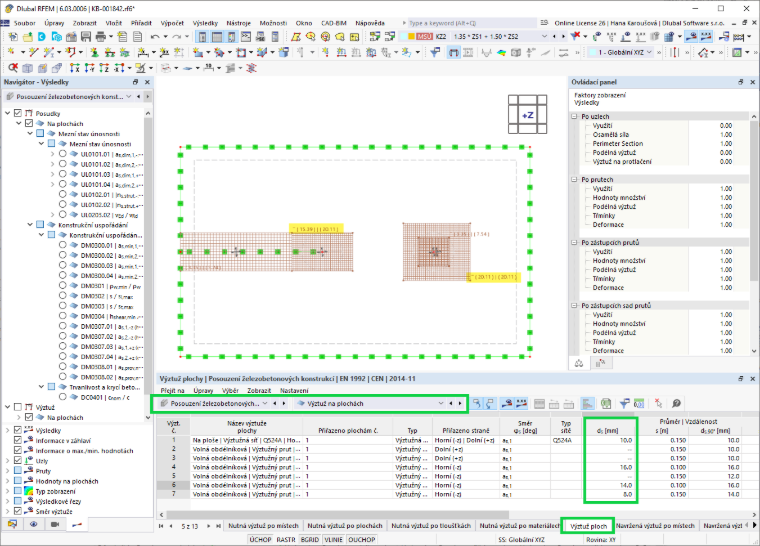
Task: Enable the Pruty checkbox
Action: point(18,471)
